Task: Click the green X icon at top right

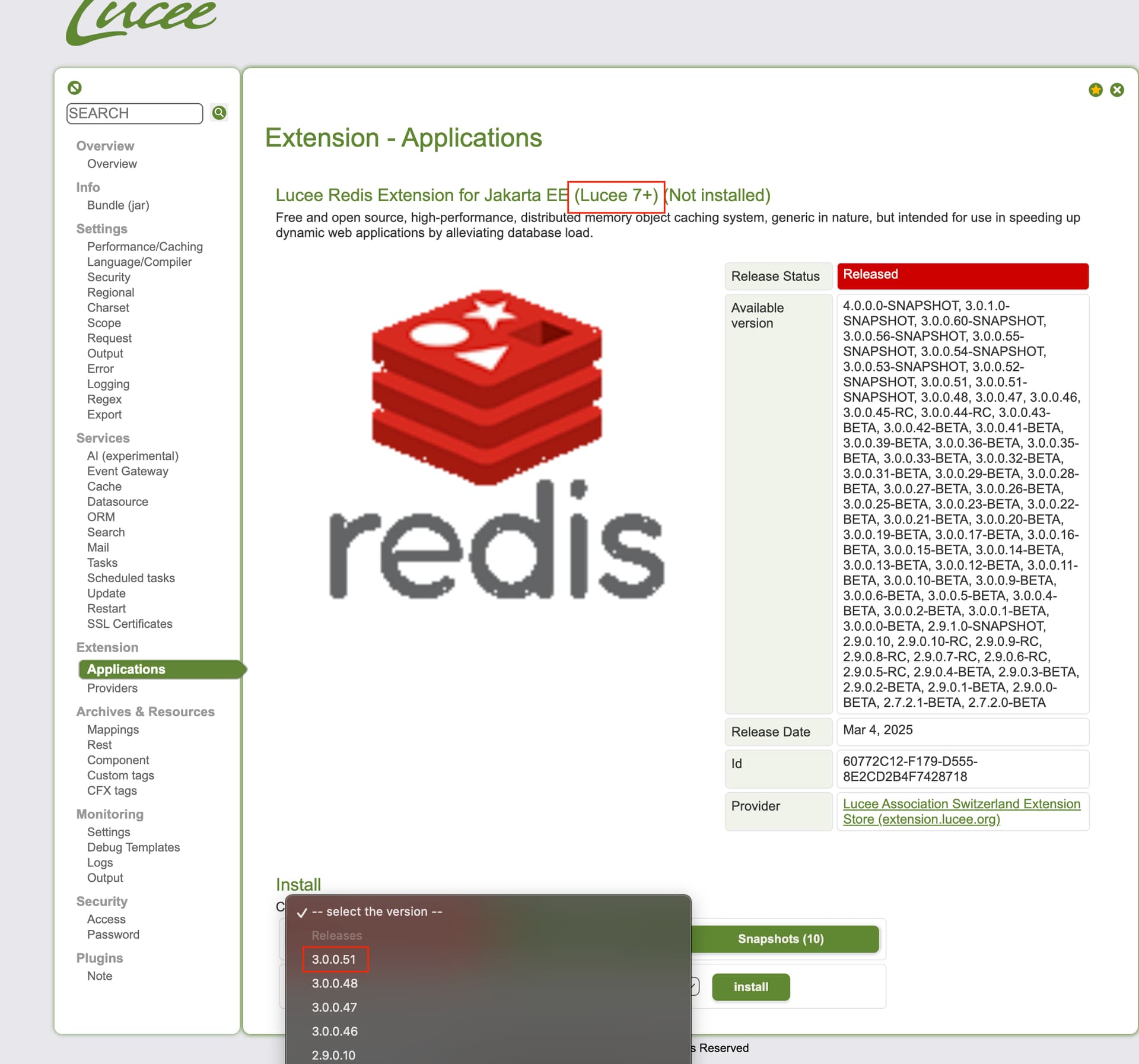Action: 1117,90
